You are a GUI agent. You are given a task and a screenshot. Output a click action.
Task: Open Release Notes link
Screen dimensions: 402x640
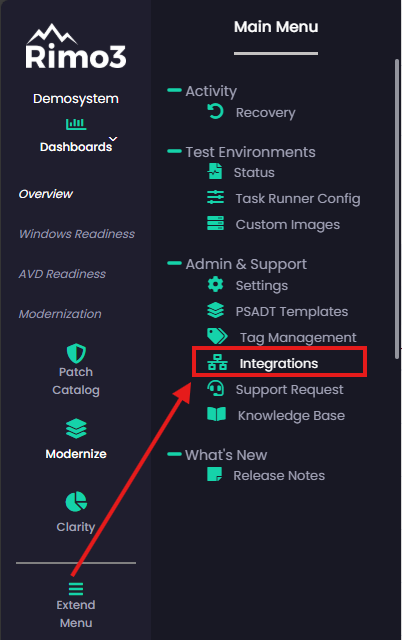click(x=279, y=476)
